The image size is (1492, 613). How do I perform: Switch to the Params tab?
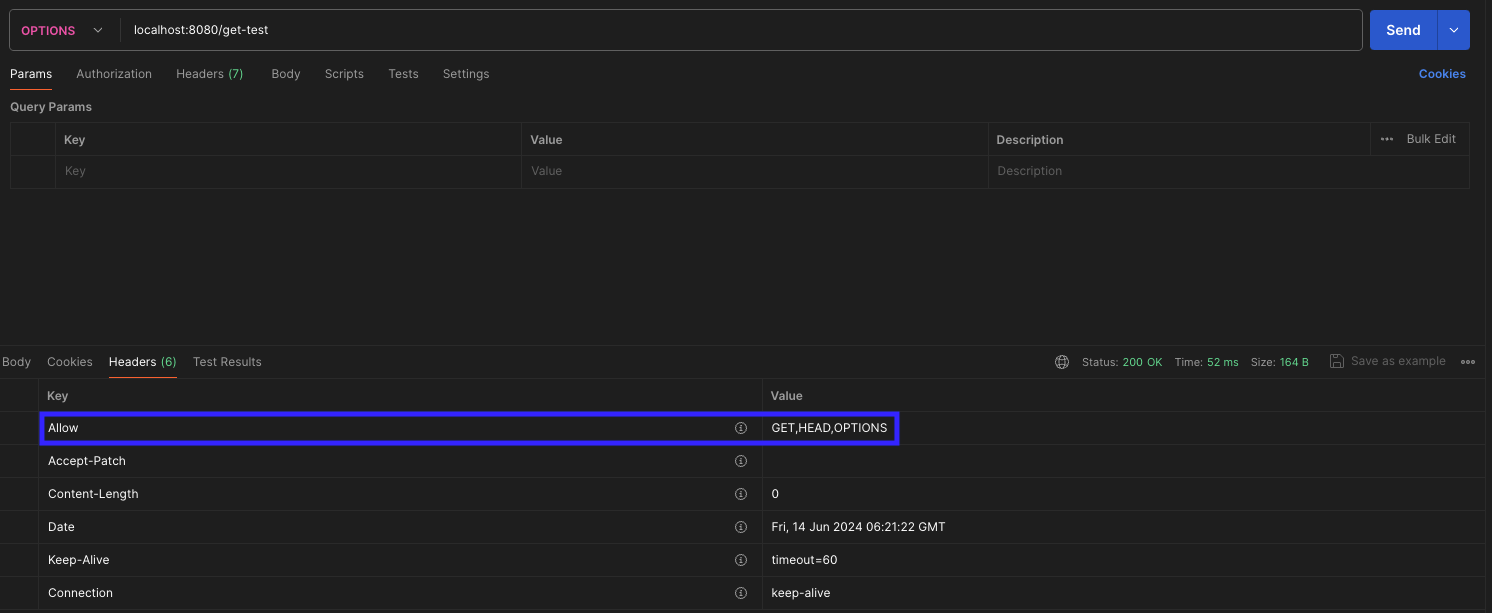pos(31,74)
